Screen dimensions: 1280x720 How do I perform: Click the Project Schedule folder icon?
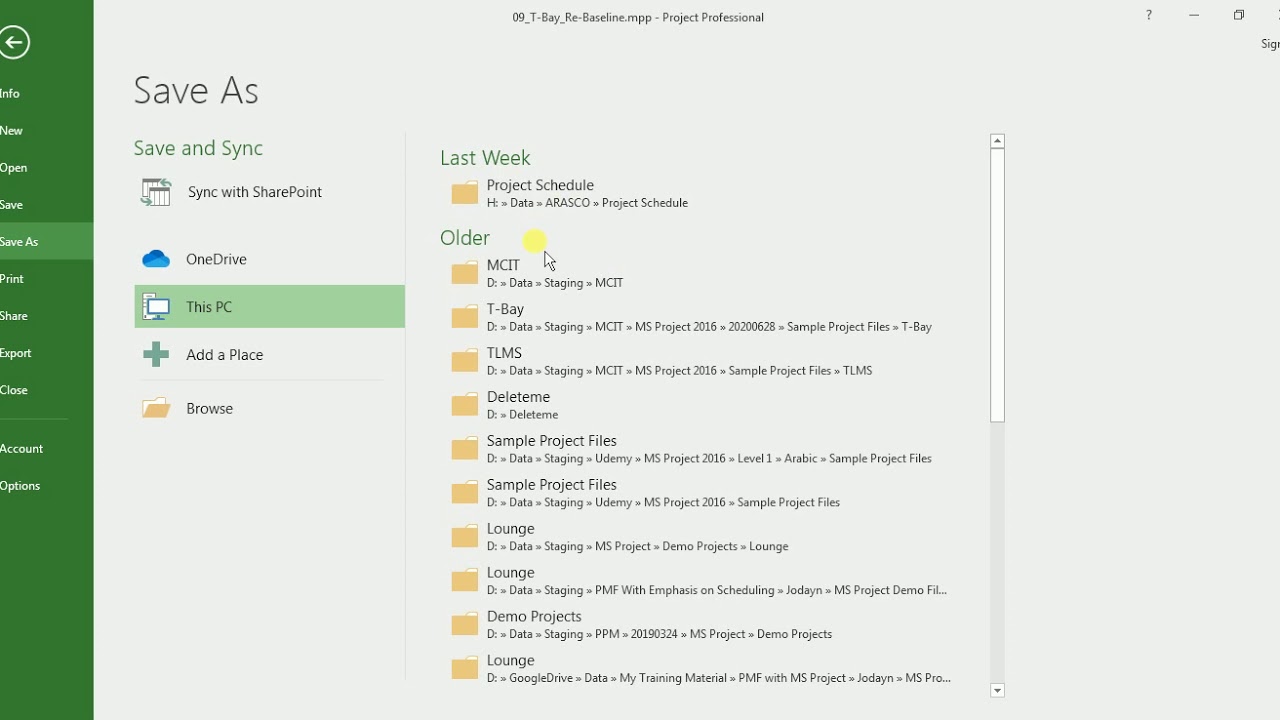pos(464,193)
